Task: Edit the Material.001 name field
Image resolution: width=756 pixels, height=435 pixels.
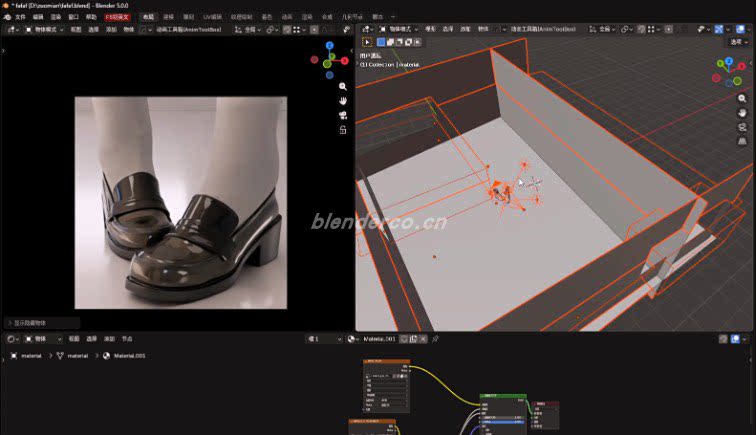Action: 379,339
